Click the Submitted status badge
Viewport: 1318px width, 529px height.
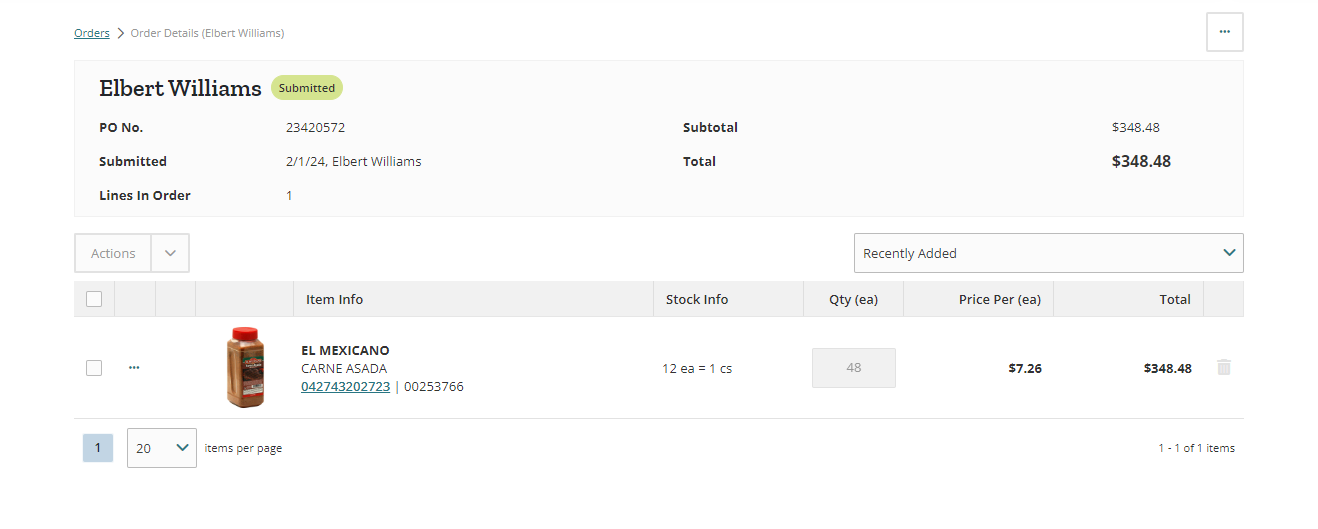pos(307,88)
